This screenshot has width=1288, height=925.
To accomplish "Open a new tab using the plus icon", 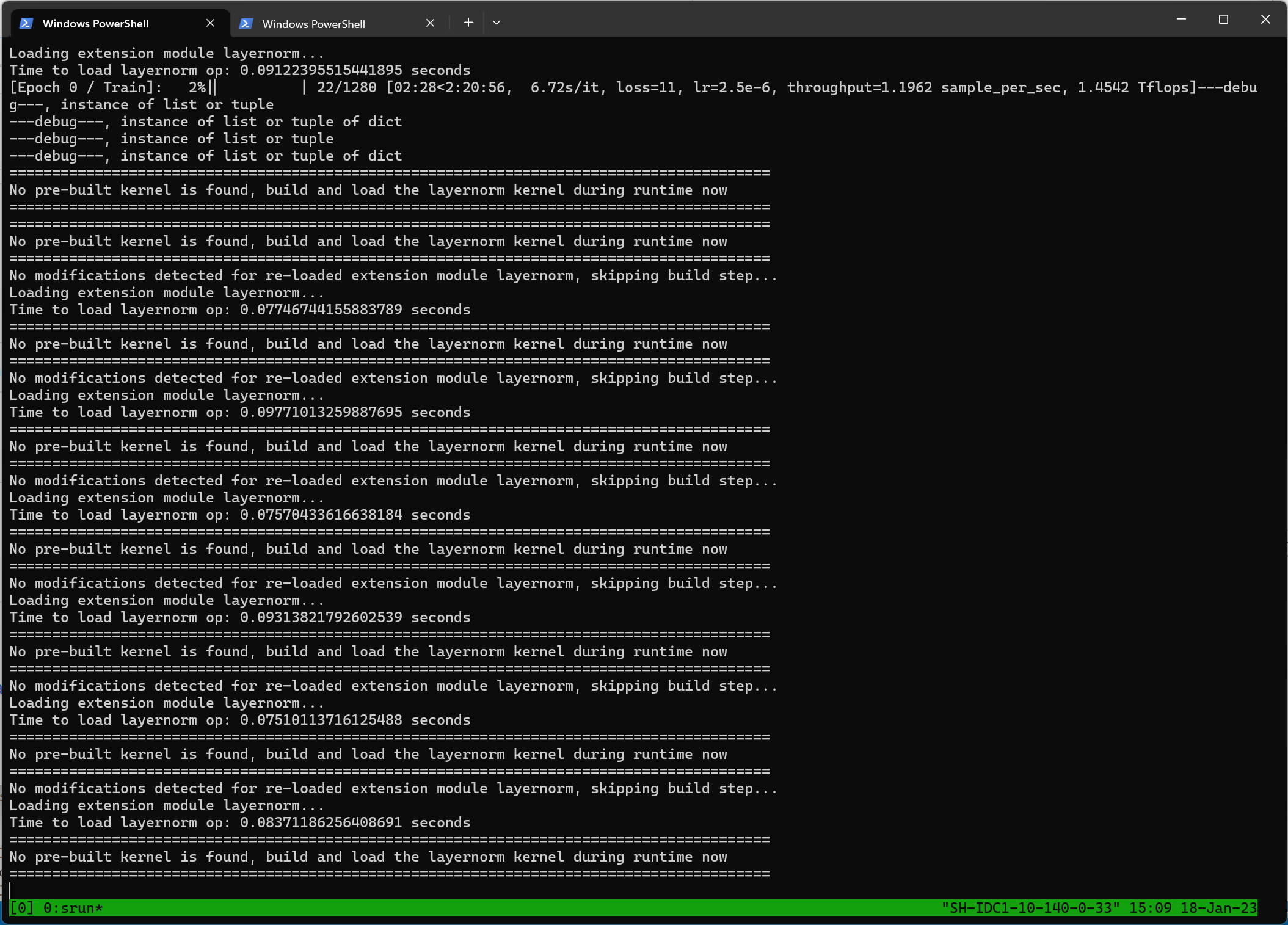I will (468, 22).
